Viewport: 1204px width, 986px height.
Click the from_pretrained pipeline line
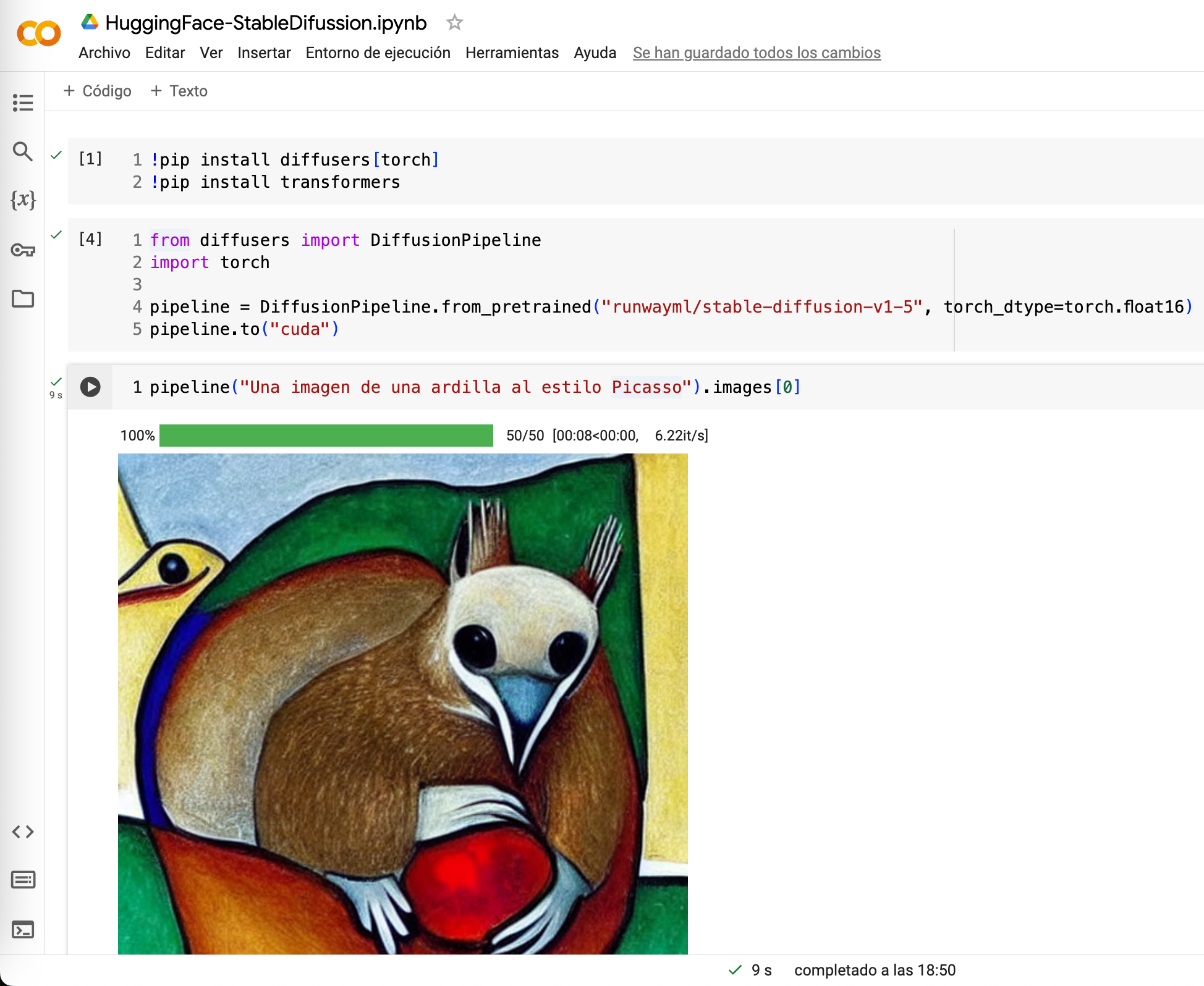[x=671, y=307]
